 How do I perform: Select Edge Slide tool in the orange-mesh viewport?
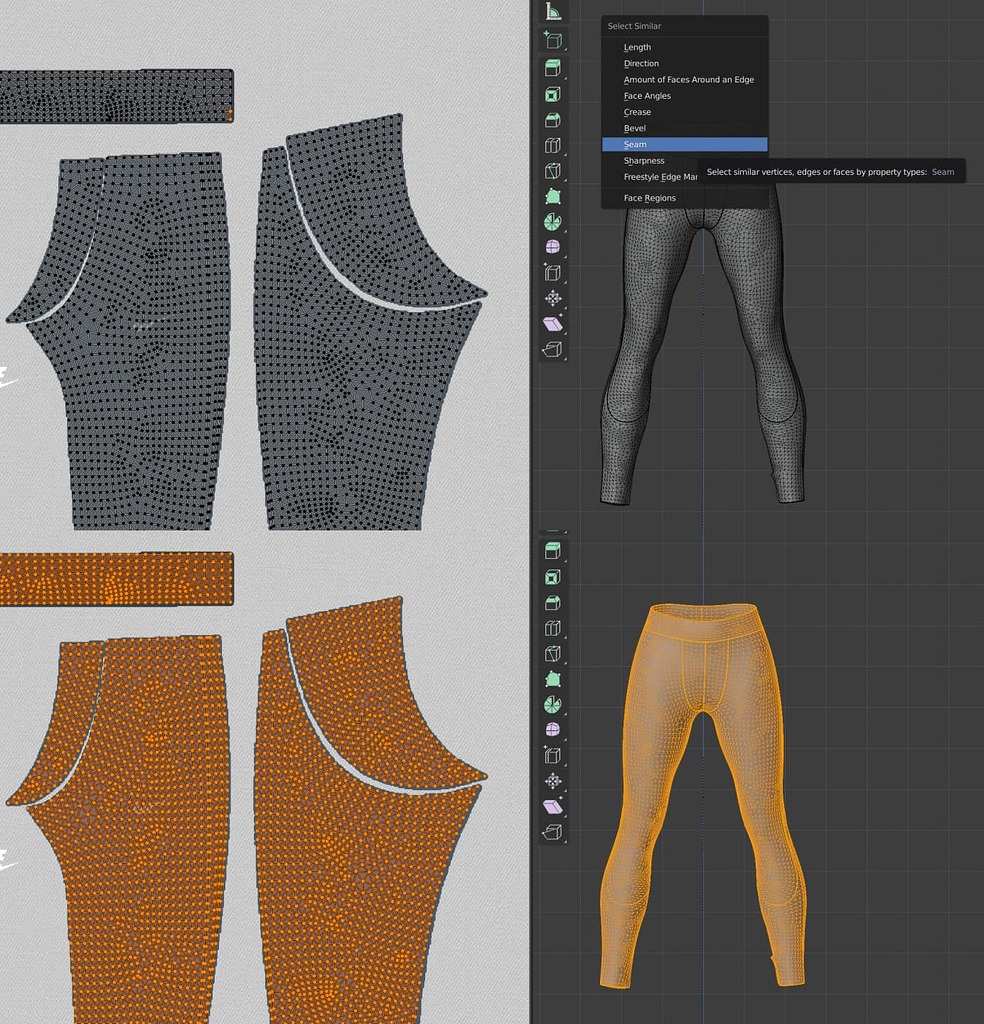tap(553, 756)
